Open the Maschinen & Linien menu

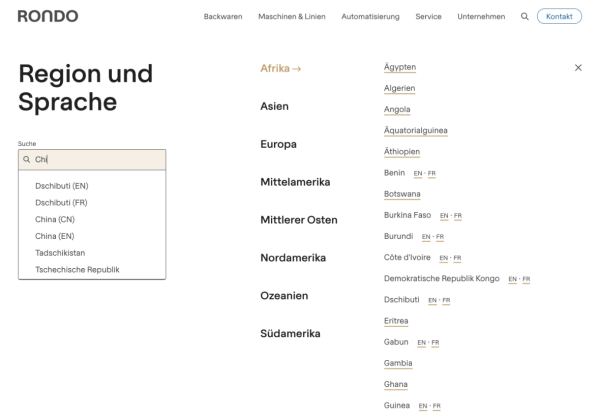coord(292,16)
